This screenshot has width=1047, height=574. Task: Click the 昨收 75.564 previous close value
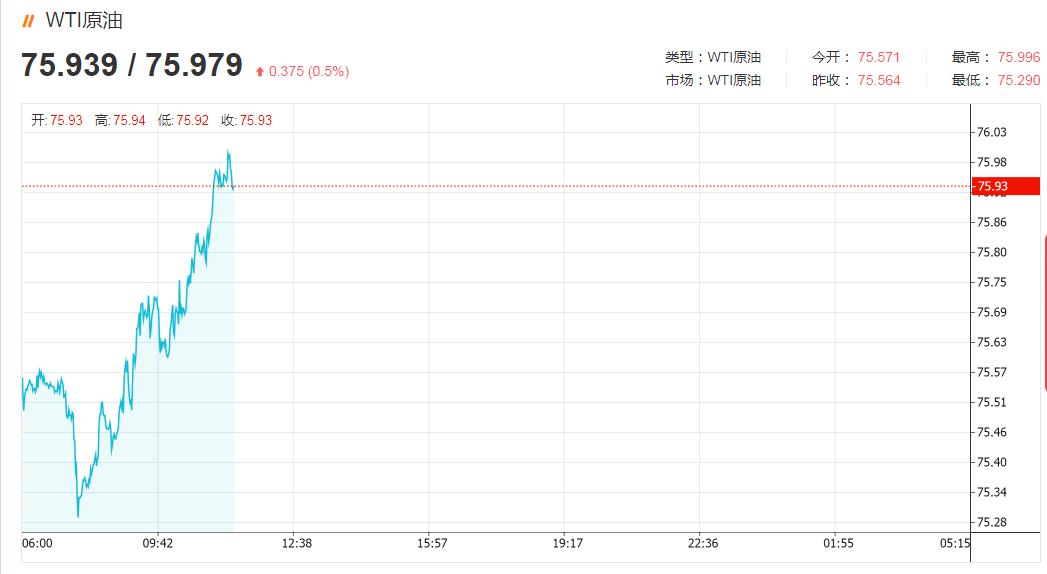(x=878, y=80)
